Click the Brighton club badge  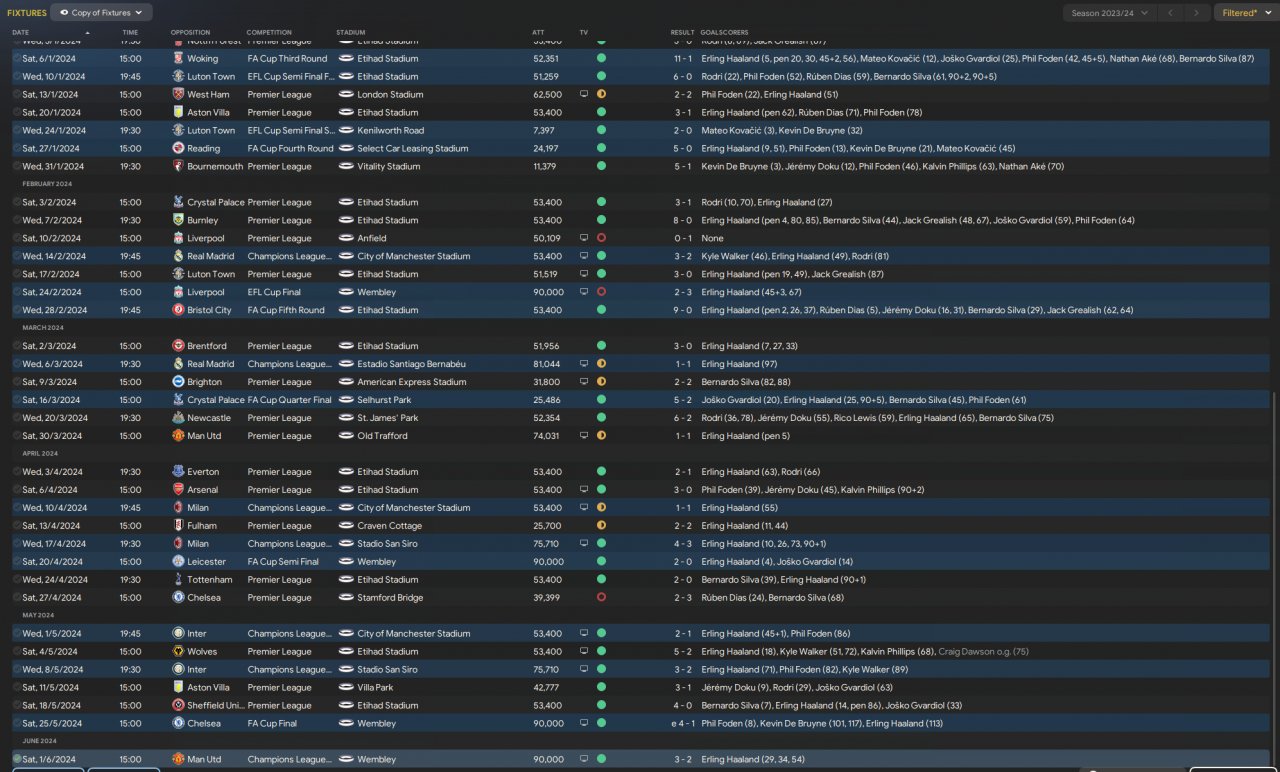pyautogui.click(x=178, y=383)
